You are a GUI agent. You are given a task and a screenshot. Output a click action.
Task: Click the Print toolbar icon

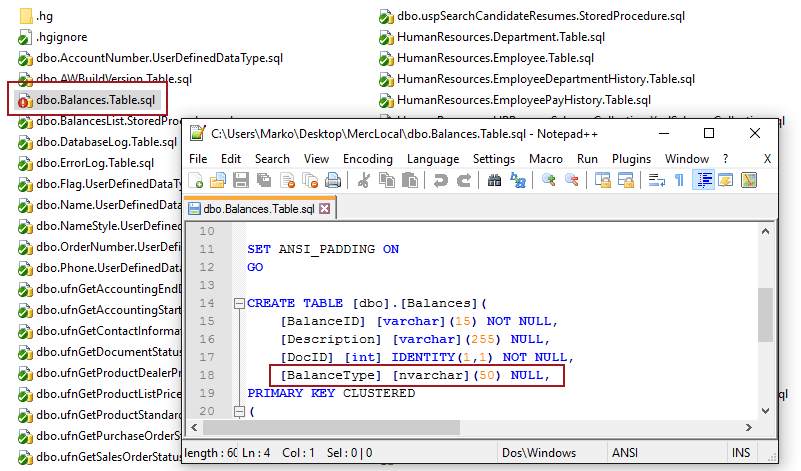point(333,180)
